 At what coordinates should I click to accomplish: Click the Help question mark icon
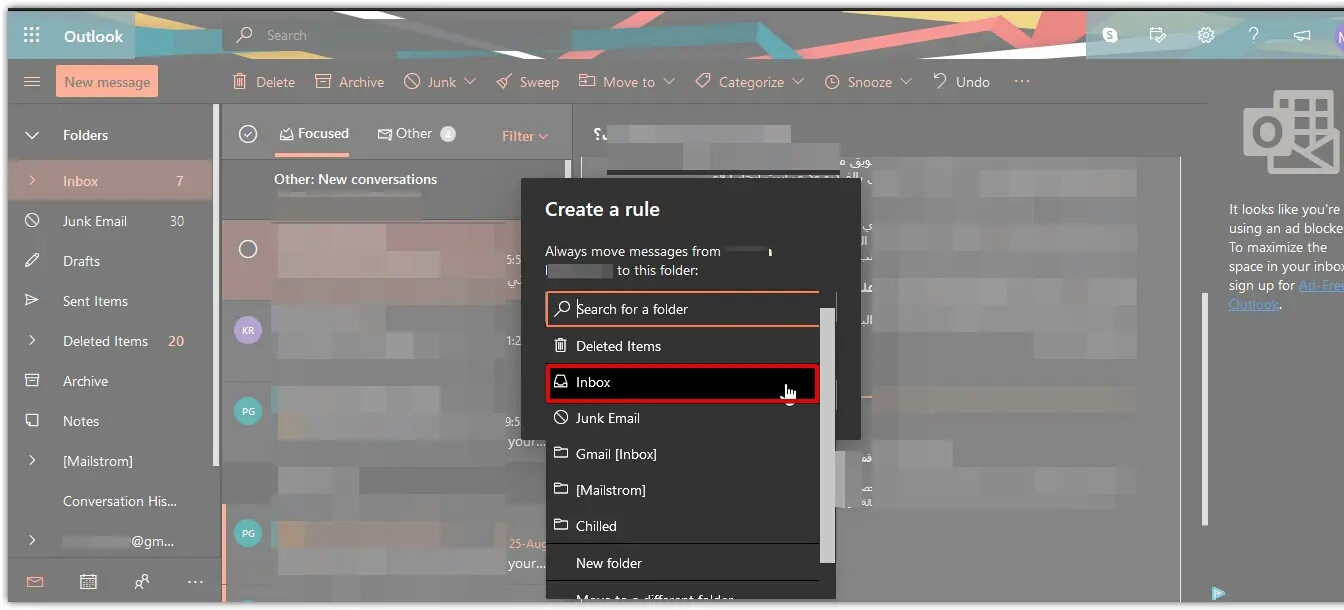[1254, 35]
